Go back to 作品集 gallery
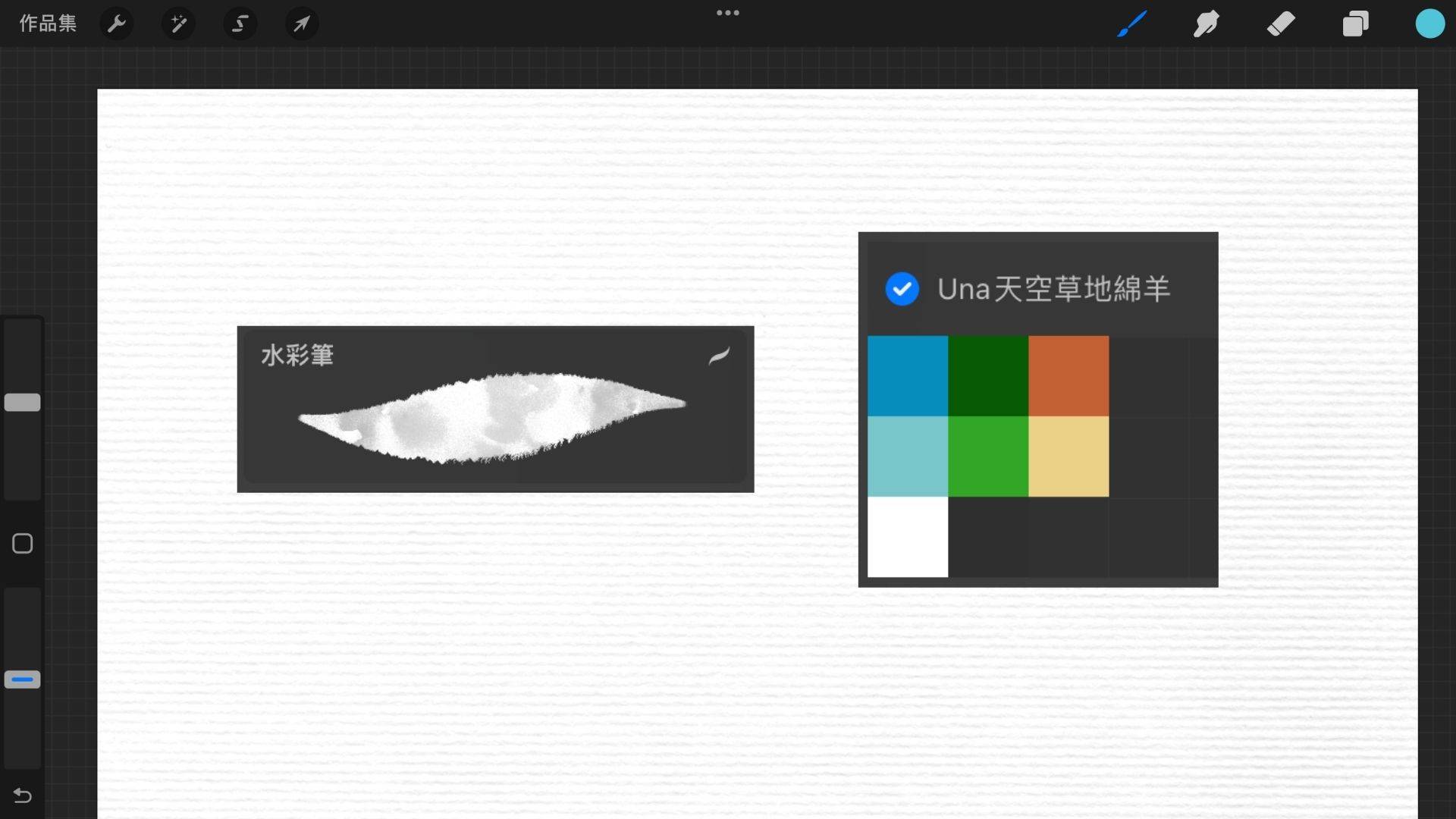1456x819 pixels. 48,24
